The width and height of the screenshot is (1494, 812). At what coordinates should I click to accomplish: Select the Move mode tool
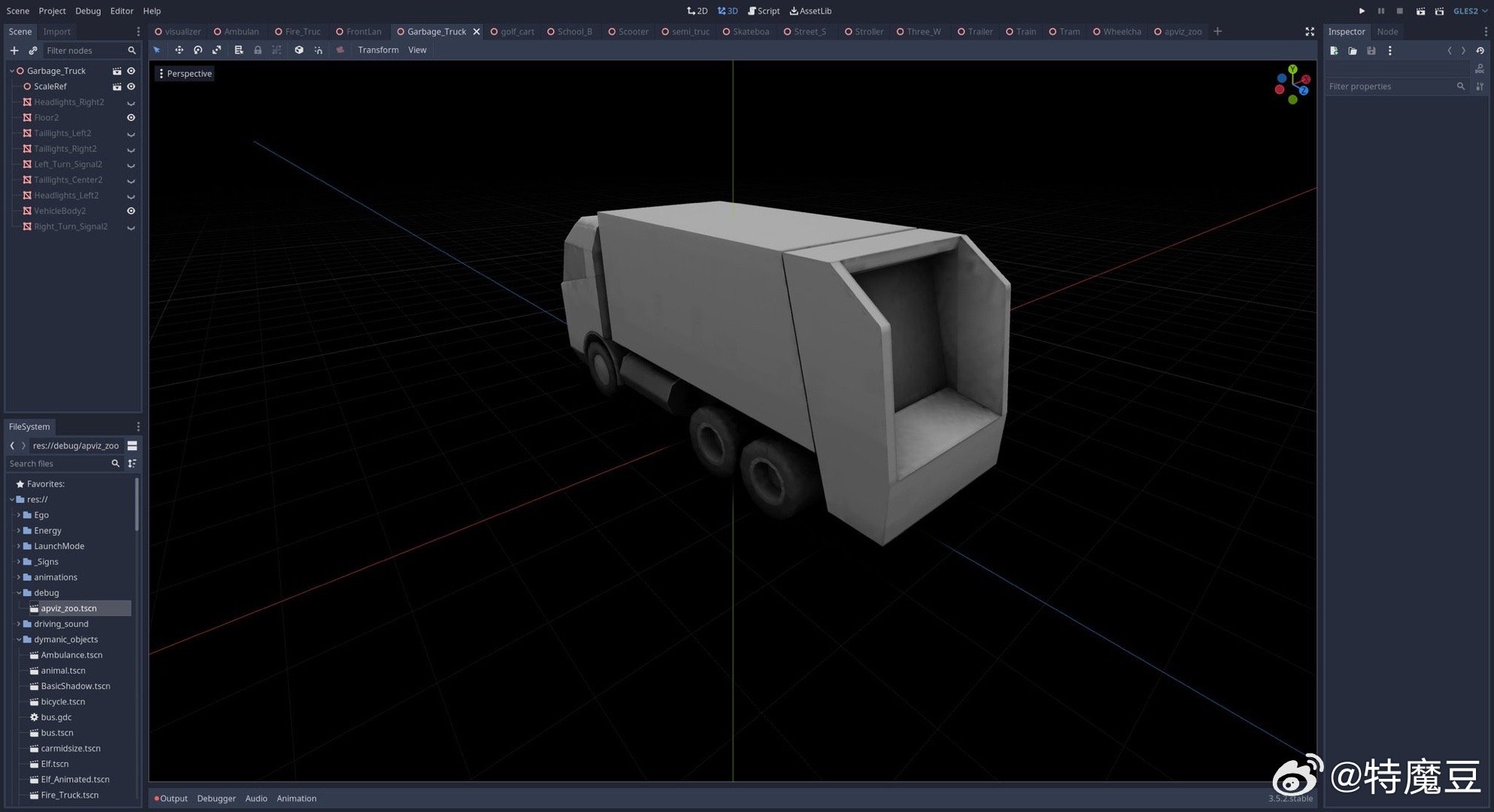179,50
